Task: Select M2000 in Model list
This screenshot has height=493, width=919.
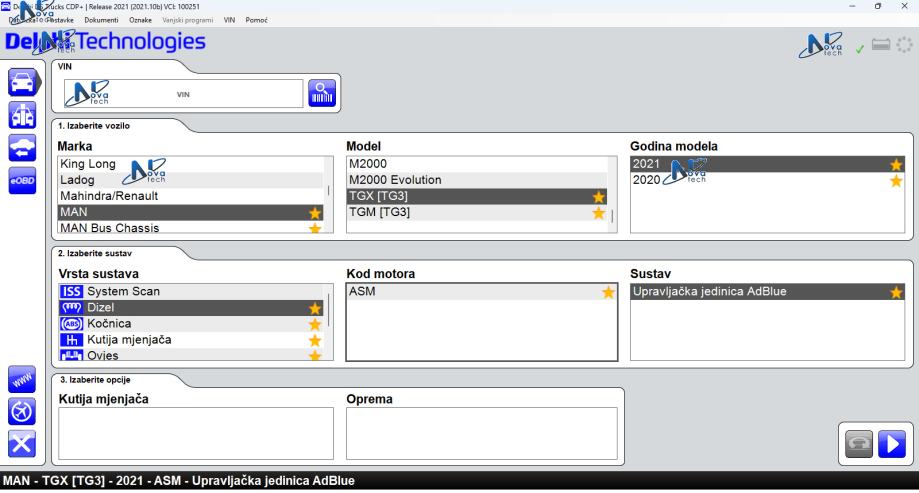Action: pos(477,164)
